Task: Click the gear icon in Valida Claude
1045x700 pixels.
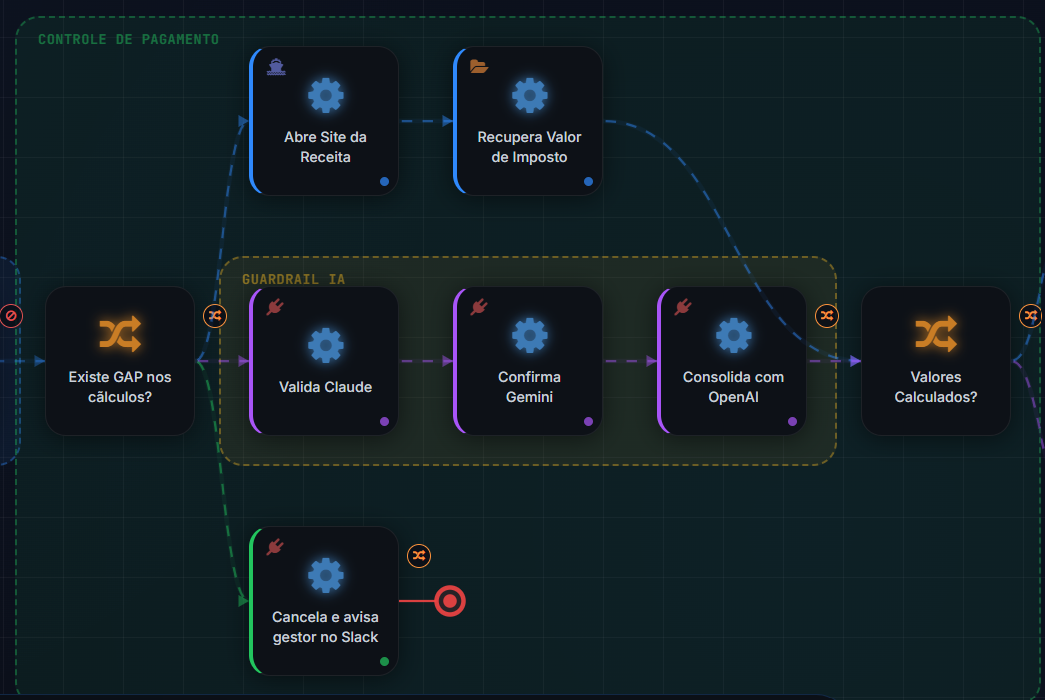Action: 326,345
